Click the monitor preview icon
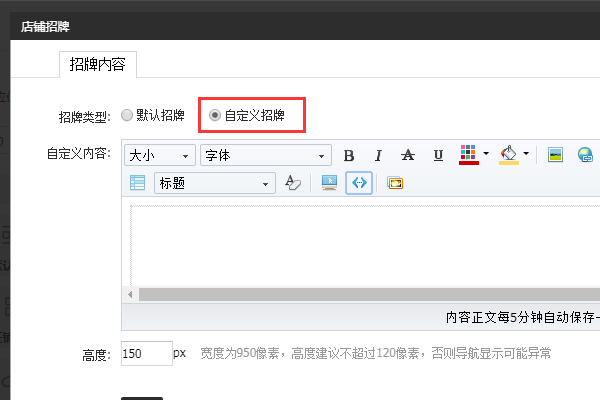The width and height of the screenshot is (600, 400). (329, 183)
